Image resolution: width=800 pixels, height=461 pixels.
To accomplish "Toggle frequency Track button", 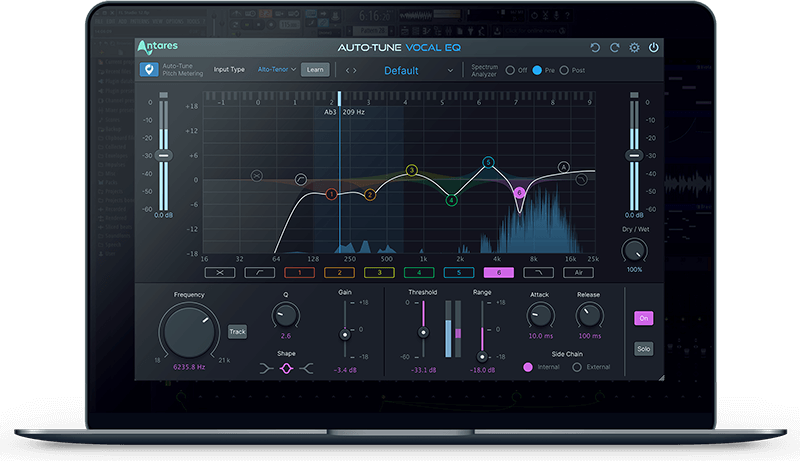I will pyautogui.click(x=237, y=331).
